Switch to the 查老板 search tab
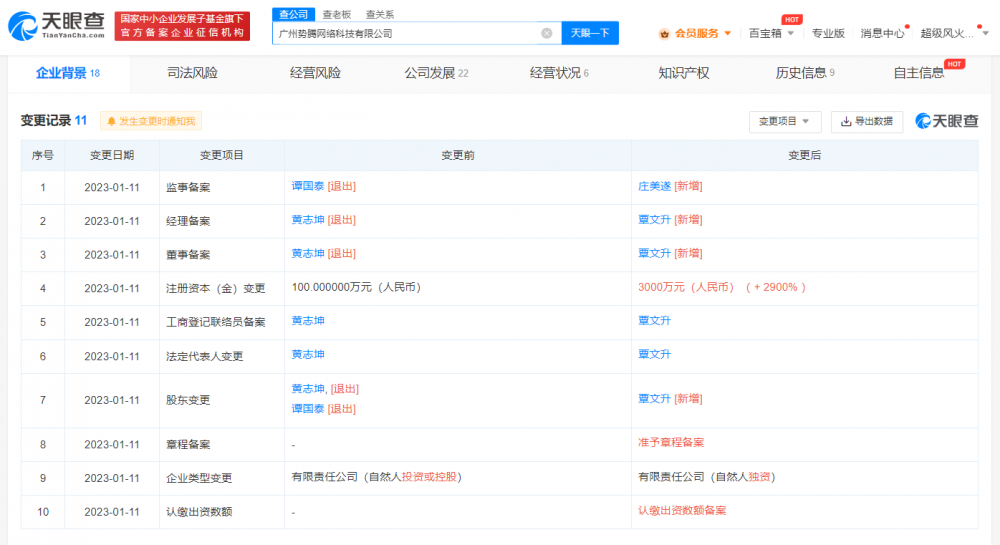The width and height of the screenshot is (1000, 545). pyautogui.click(x=337, y=14)
